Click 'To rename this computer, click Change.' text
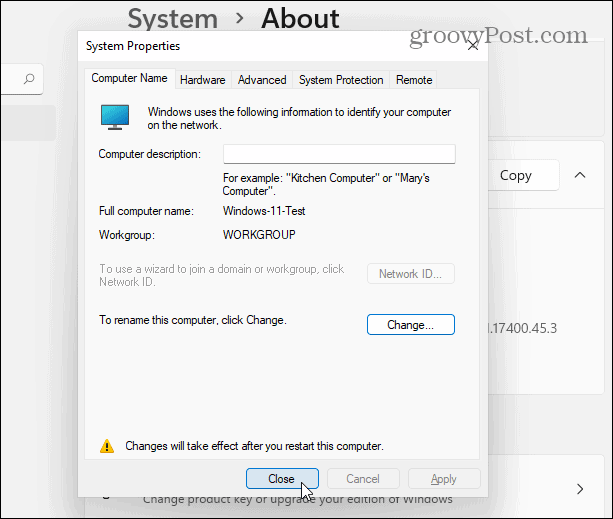The height and width of the screenshot is (519, 613). tap(193, 320)
